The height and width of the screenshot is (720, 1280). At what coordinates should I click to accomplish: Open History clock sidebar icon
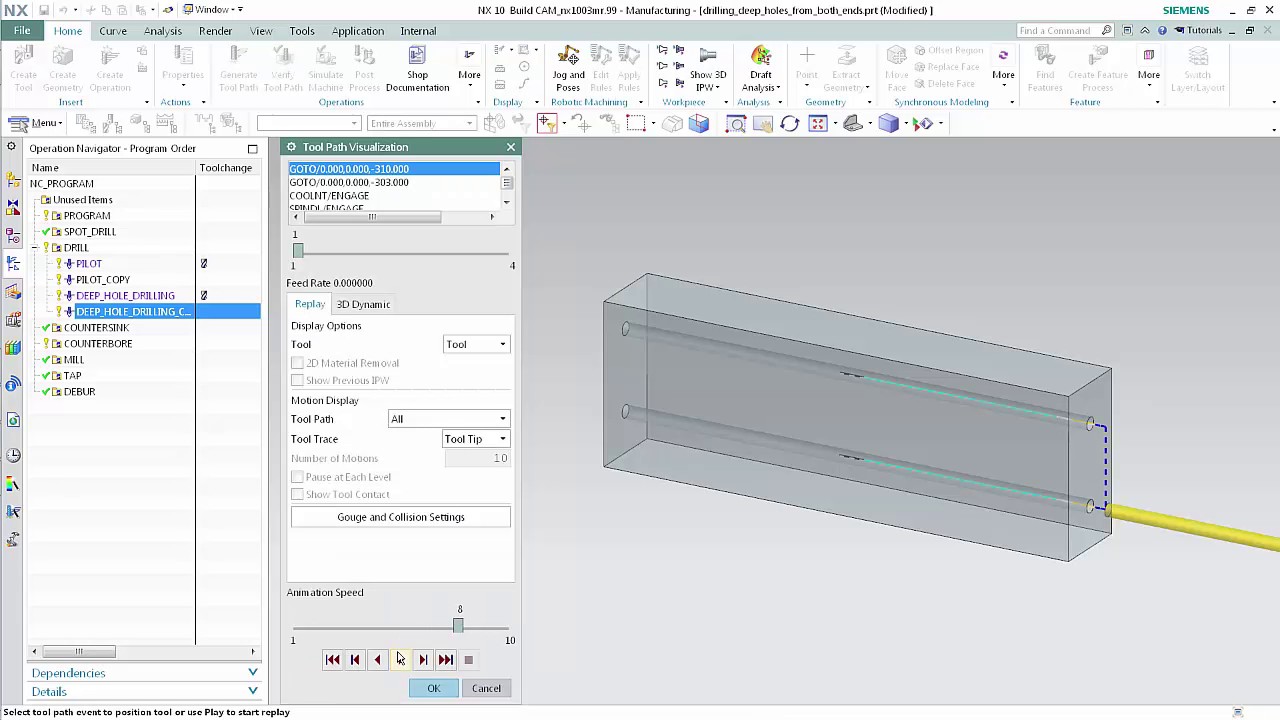coord(13,455)
